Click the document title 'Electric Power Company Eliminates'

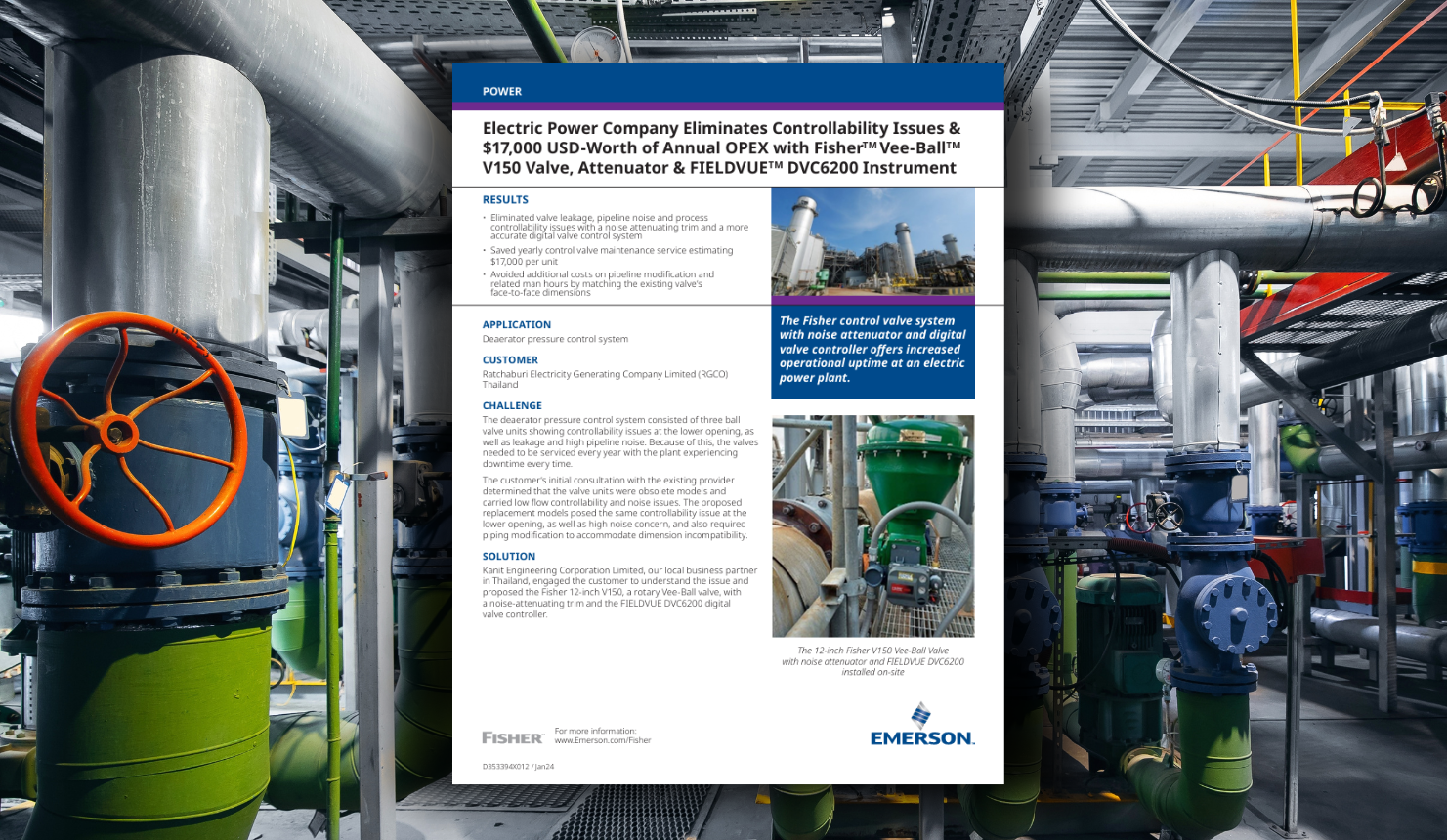[x=721, y=147]
